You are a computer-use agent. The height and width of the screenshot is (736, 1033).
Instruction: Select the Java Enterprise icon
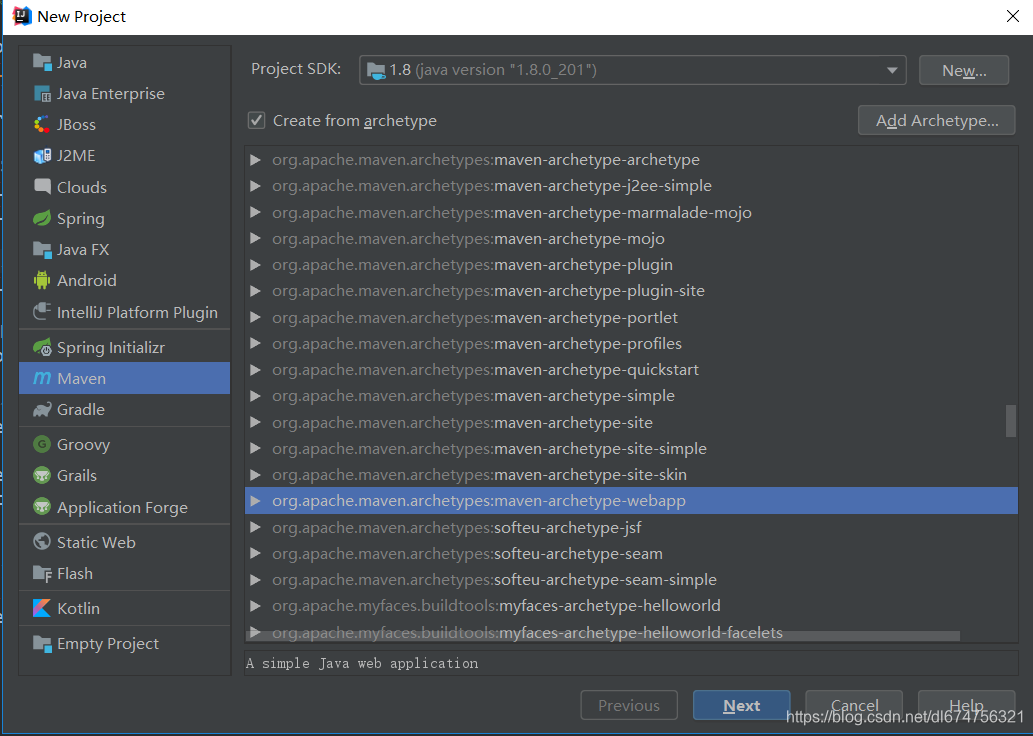pyautogui.click(x=42, y=94)
